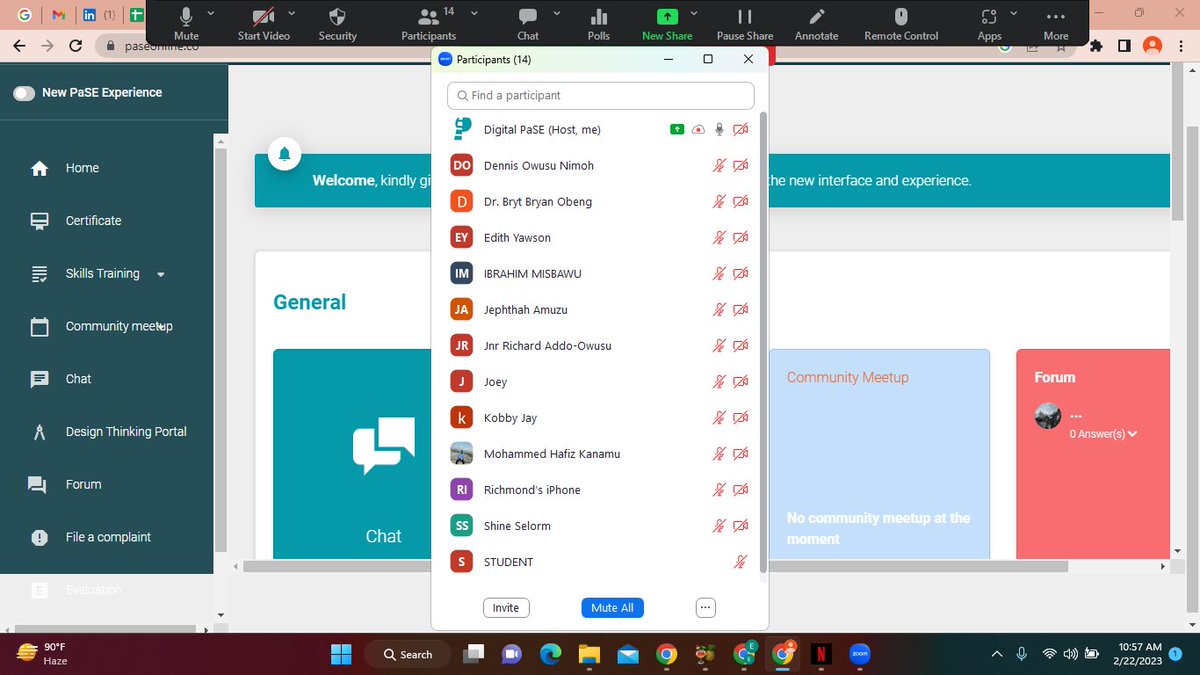Open Polls in Zoom toolbar
1200x675 pixels.
(x=599, y=24)
